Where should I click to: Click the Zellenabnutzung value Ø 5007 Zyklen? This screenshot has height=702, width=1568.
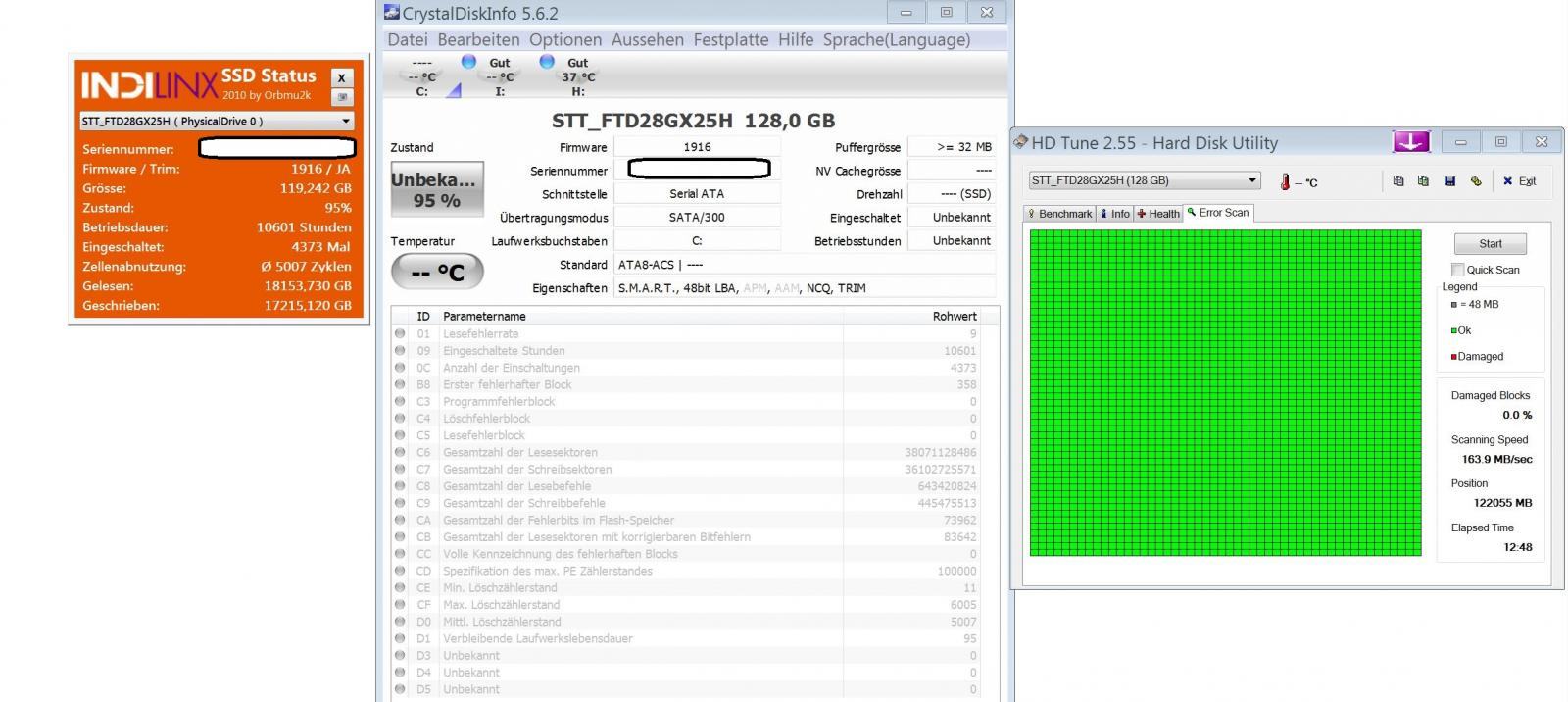(306, 267)
